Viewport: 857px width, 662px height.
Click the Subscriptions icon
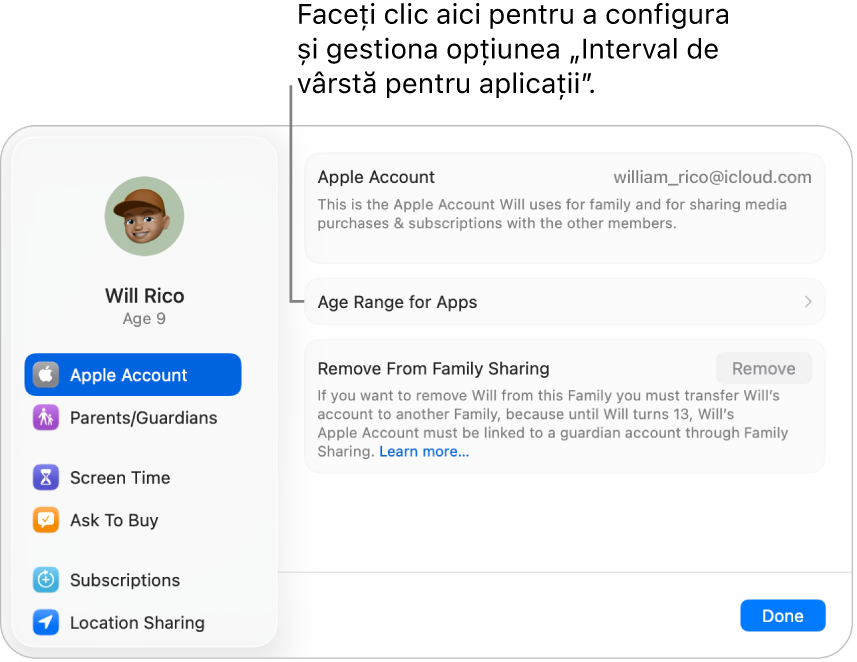click(46, 580)
